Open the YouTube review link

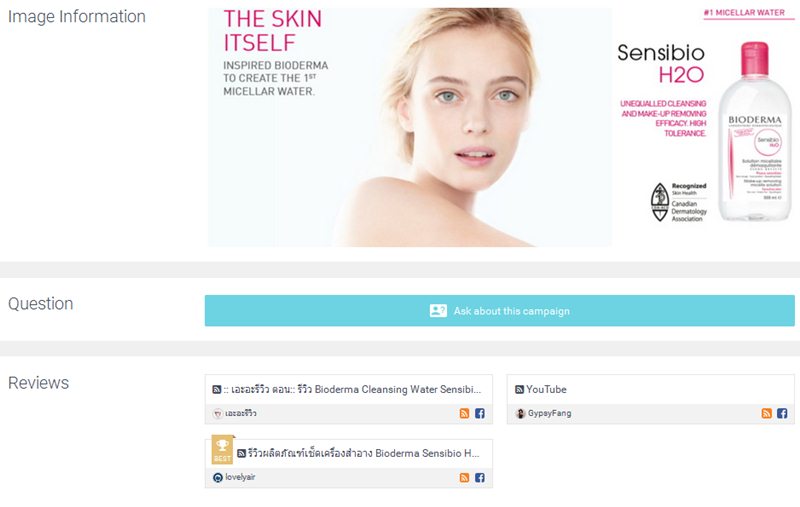coord(546,390)
